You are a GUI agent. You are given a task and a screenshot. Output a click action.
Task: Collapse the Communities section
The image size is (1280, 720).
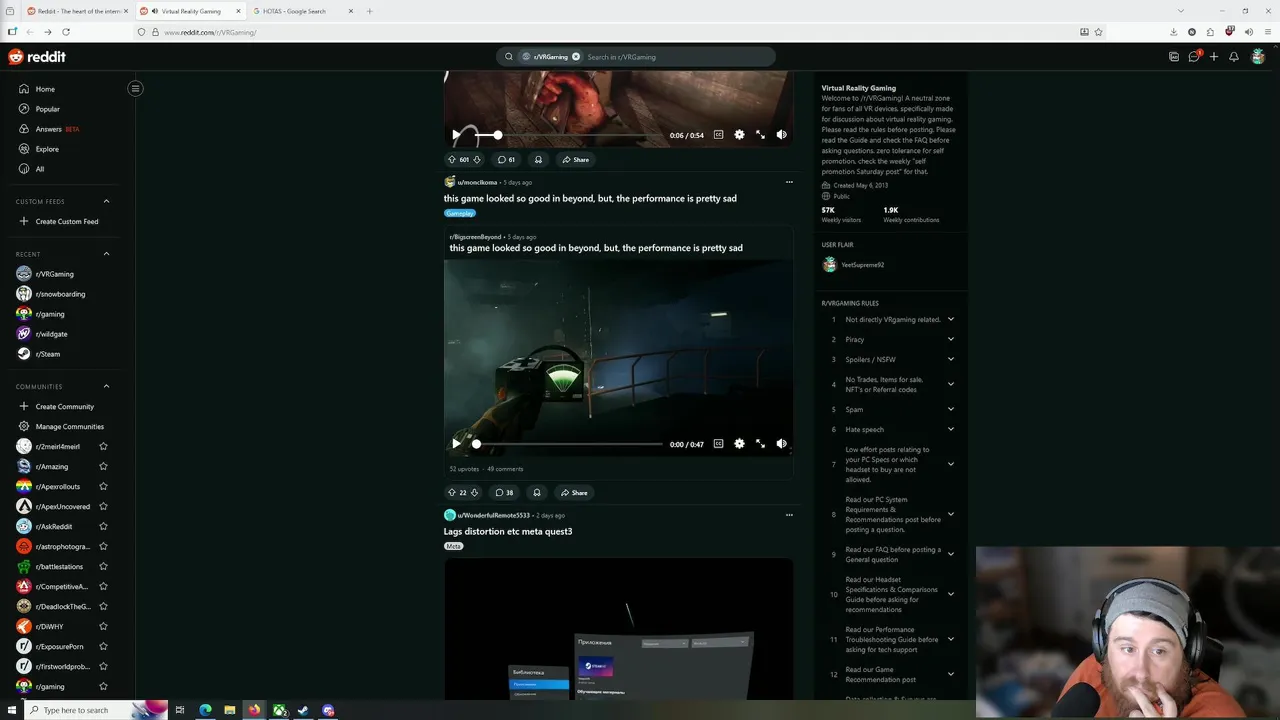106,386
